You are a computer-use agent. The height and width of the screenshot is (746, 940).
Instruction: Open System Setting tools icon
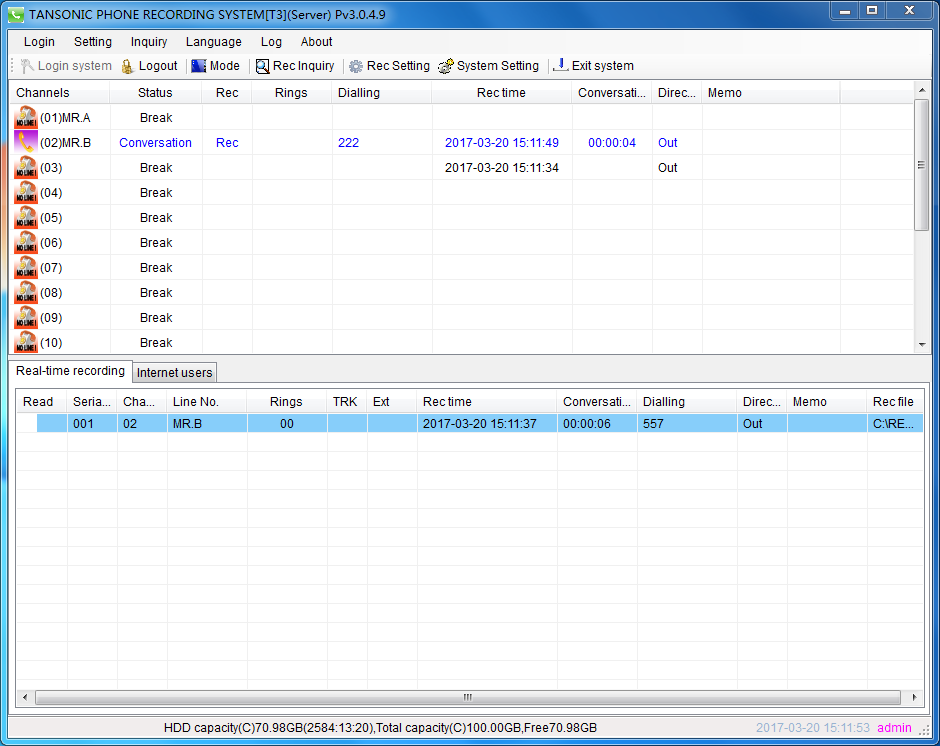446,66
